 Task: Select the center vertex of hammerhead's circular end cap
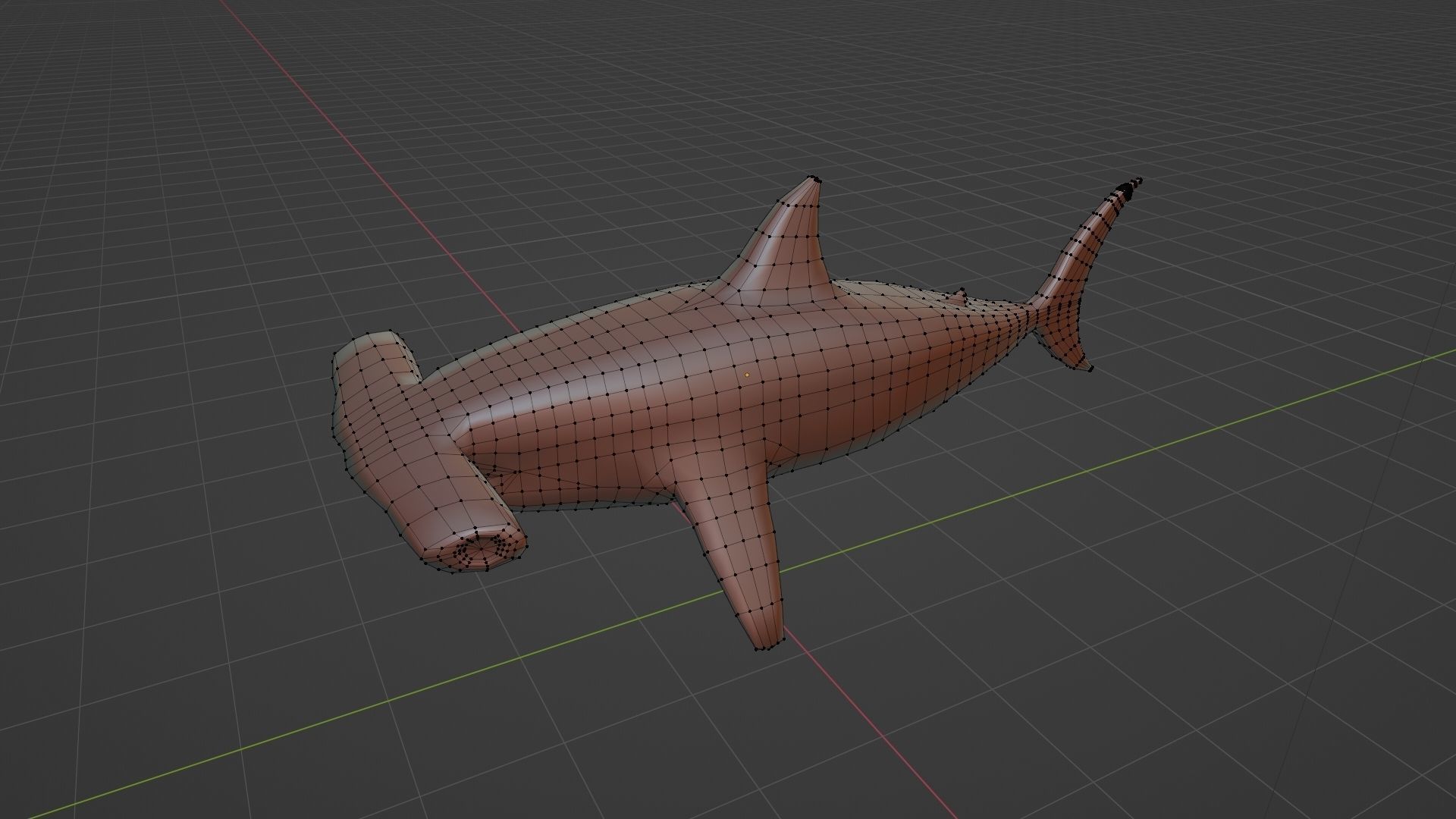click(481, 548)
